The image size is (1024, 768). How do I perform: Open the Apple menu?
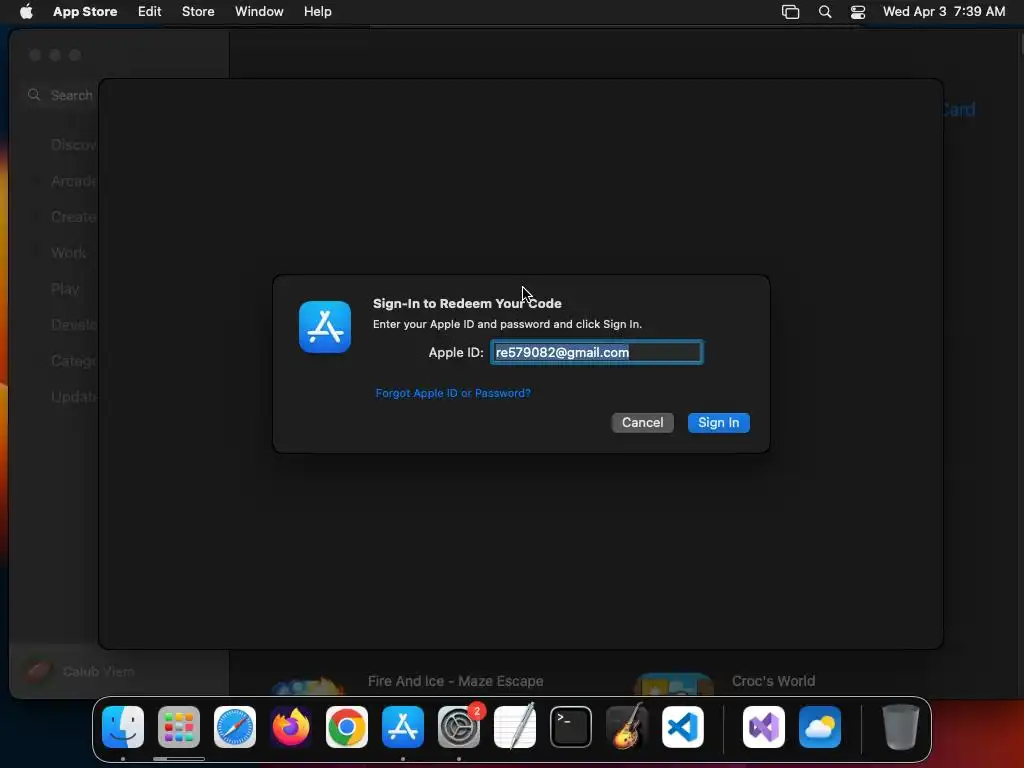click(26, 12)
